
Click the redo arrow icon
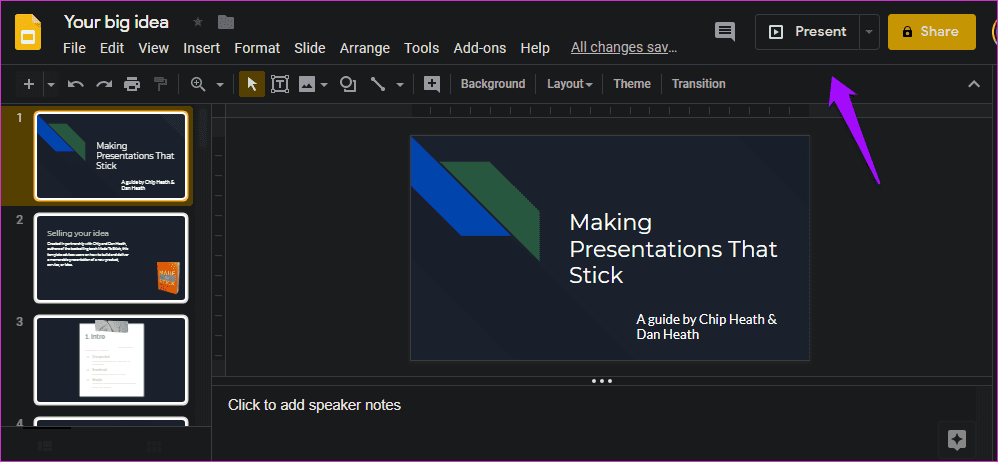(104, 84)
